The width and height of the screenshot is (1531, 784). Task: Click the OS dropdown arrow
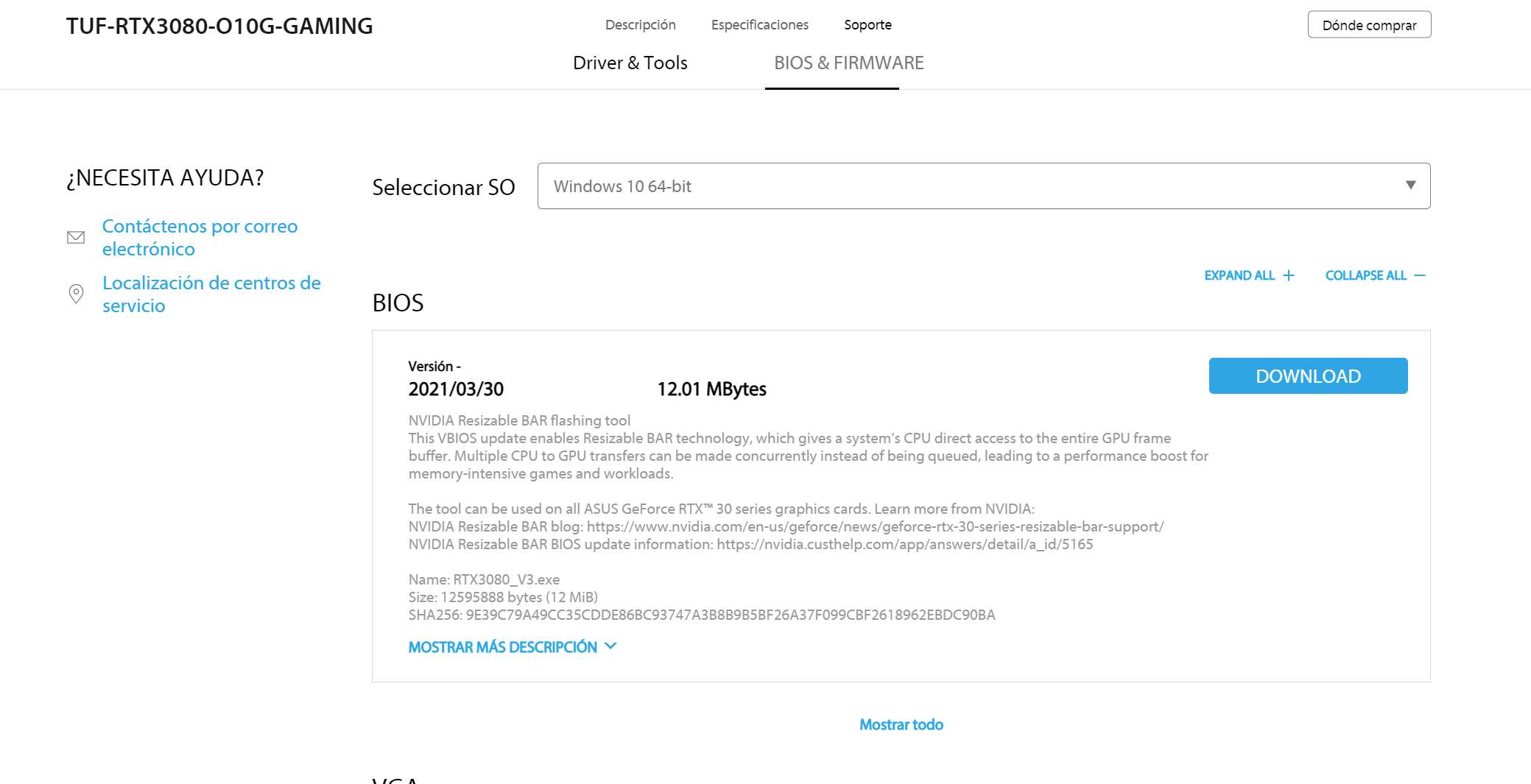click(1410, 186)
